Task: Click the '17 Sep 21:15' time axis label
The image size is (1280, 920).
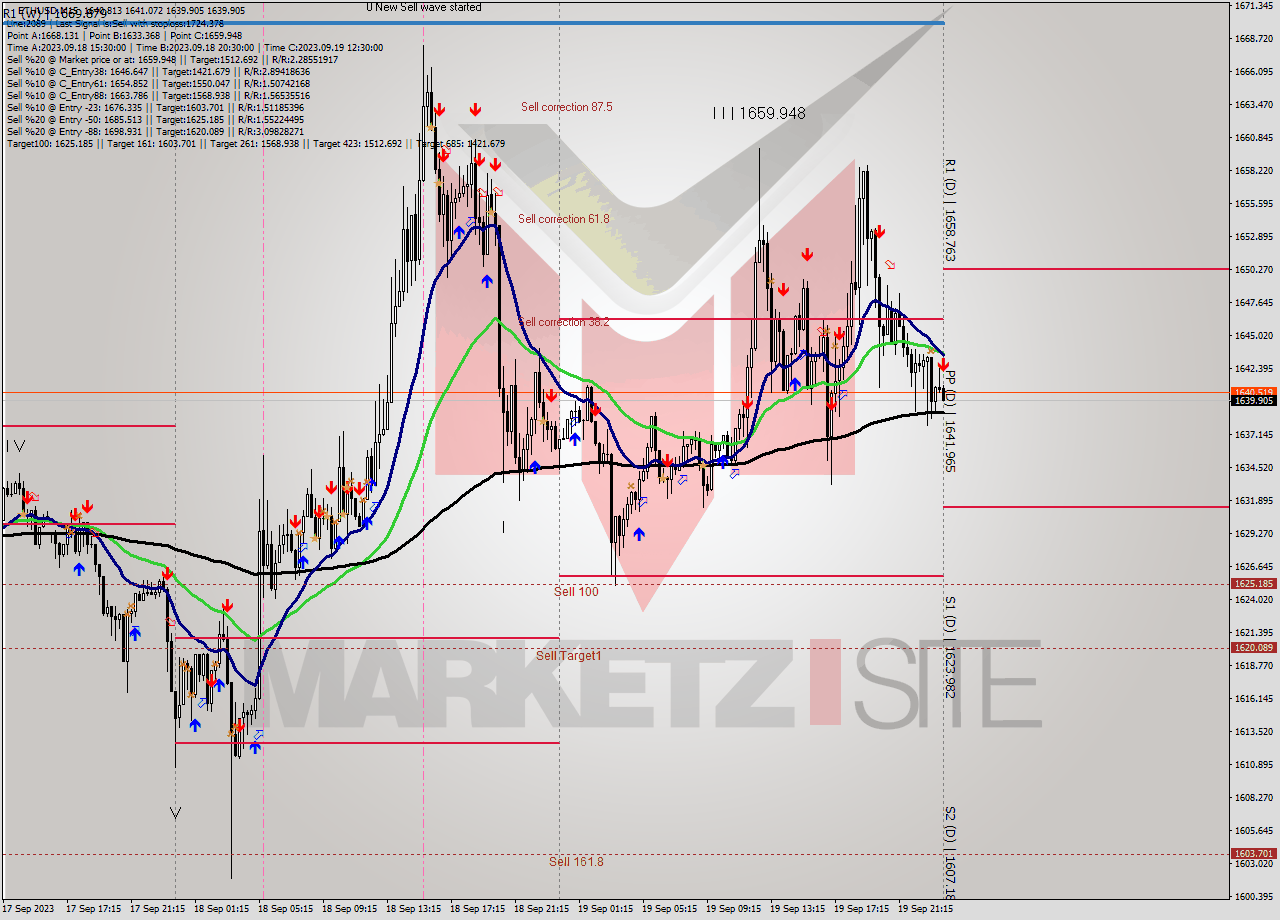Action: tap(157, 910)
